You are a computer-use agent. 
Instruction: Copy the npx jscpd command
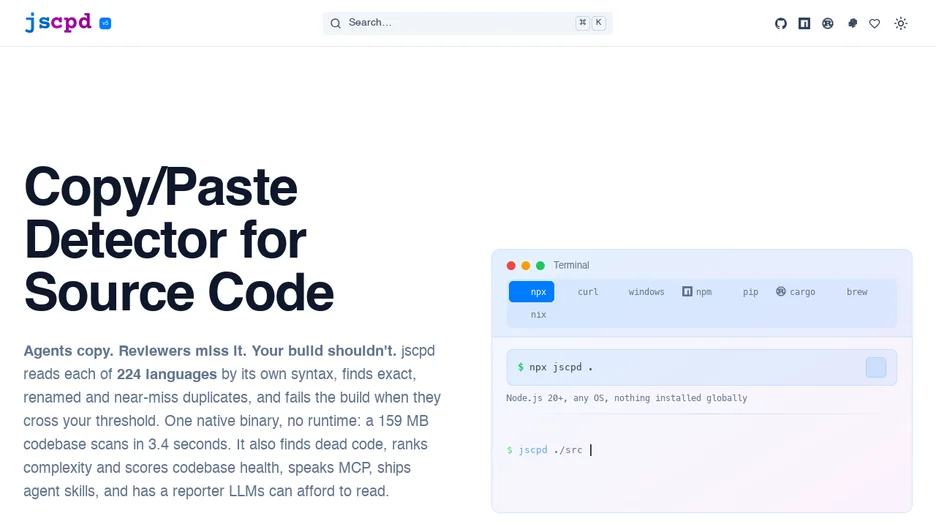876,368
